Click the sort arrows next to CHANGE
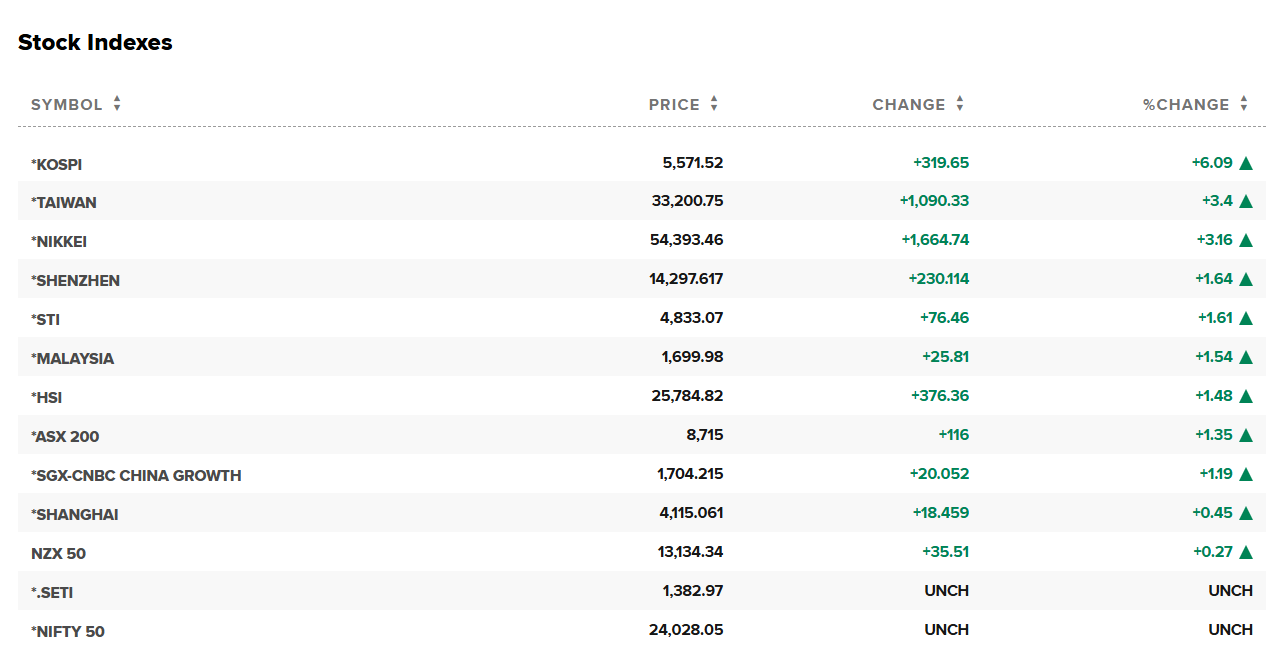This screenshot has width=1280, height=651. tap(960, 104)
